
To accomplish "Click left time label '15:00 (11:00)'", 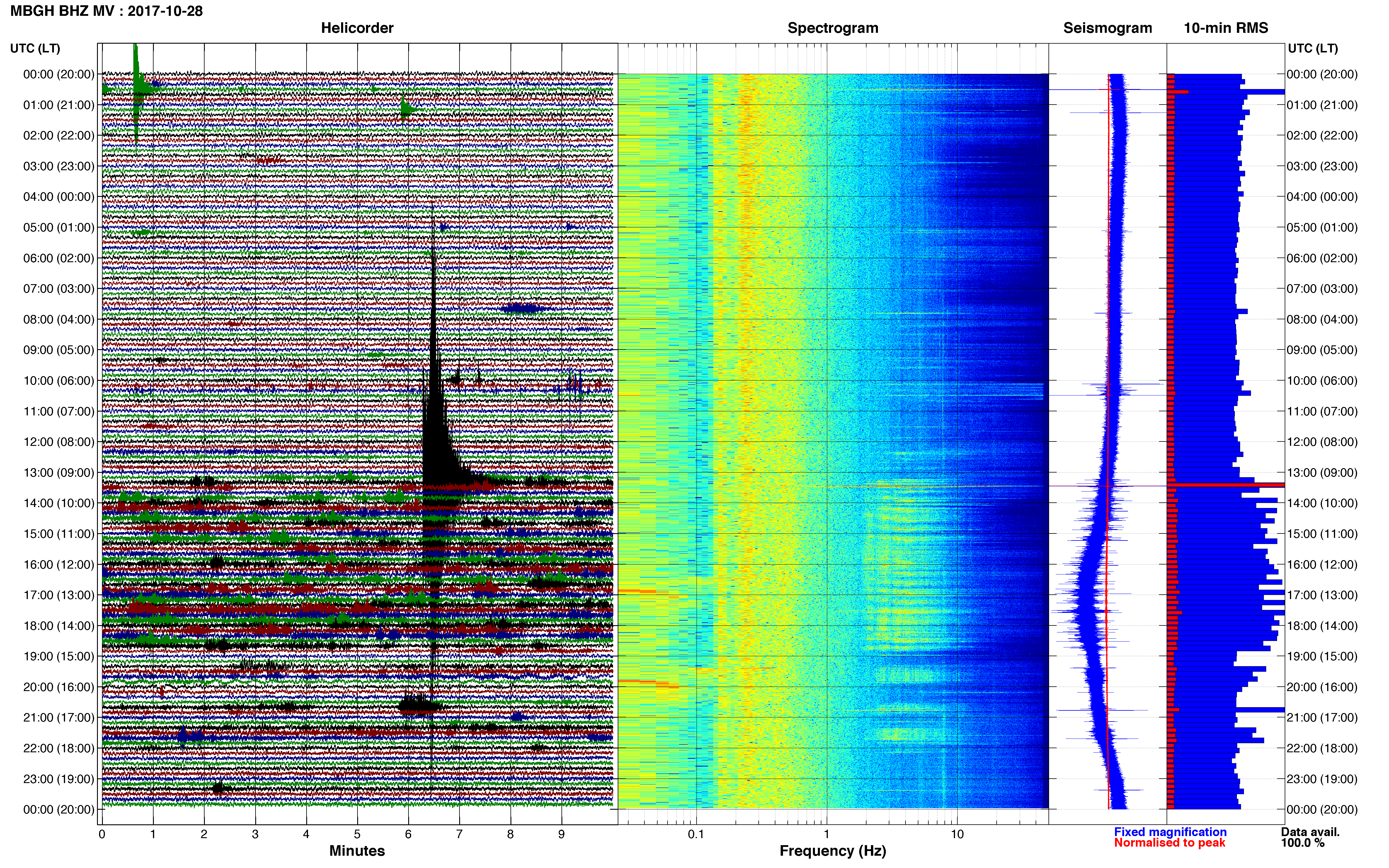I will click(59, 534).
